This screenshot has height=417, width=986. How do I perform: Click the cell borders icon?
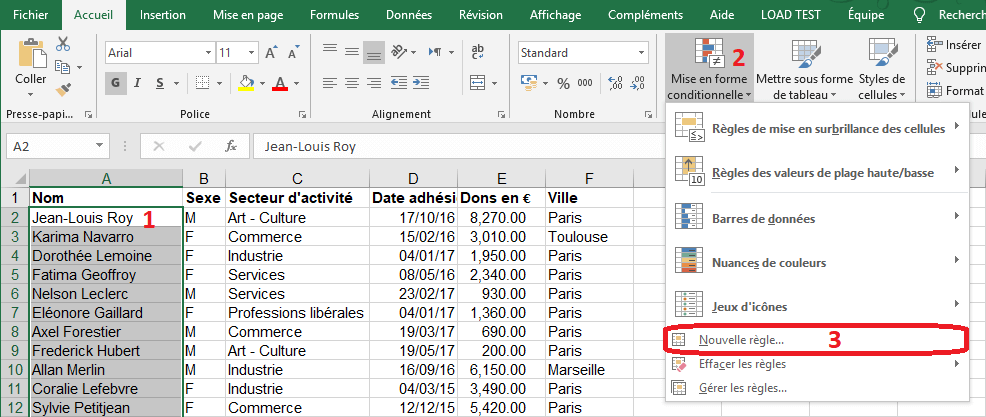point(202,83)
